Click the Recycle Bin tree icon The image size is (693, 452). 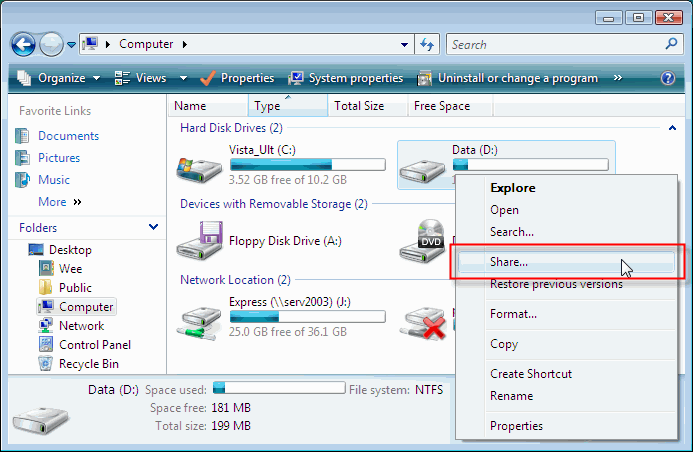46,364
